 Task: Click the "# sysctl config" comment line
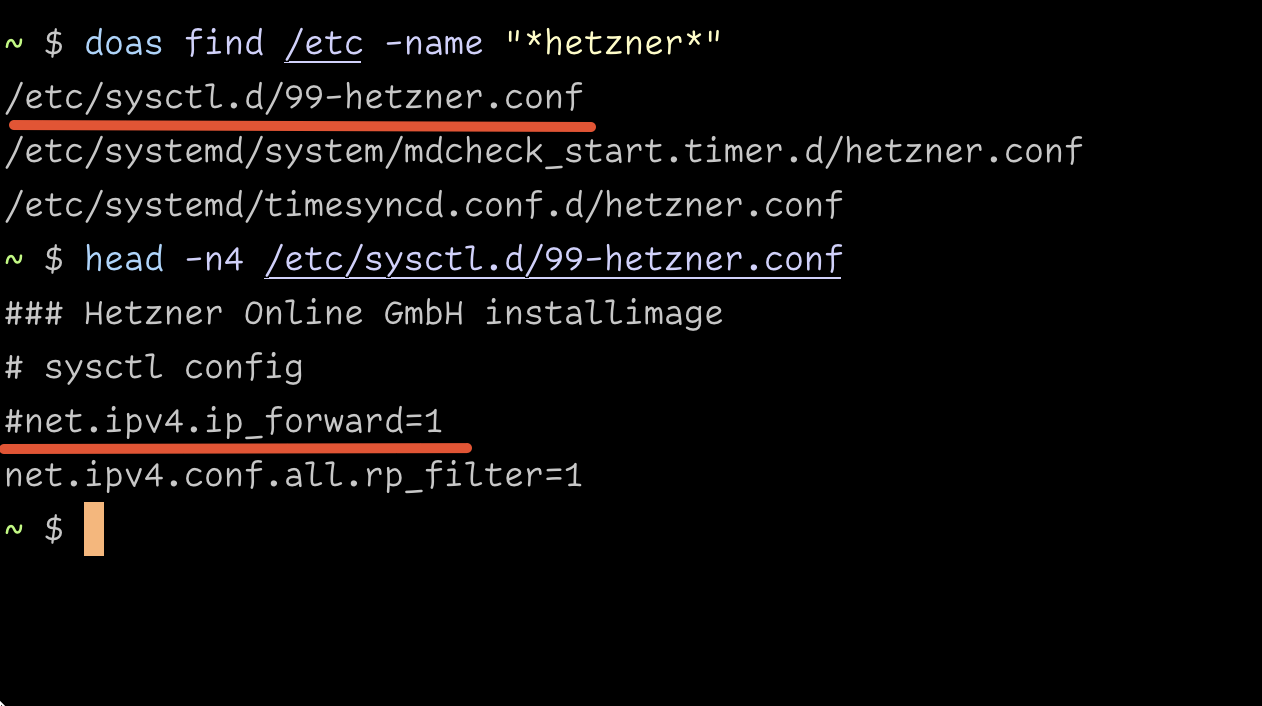(153, 367)
